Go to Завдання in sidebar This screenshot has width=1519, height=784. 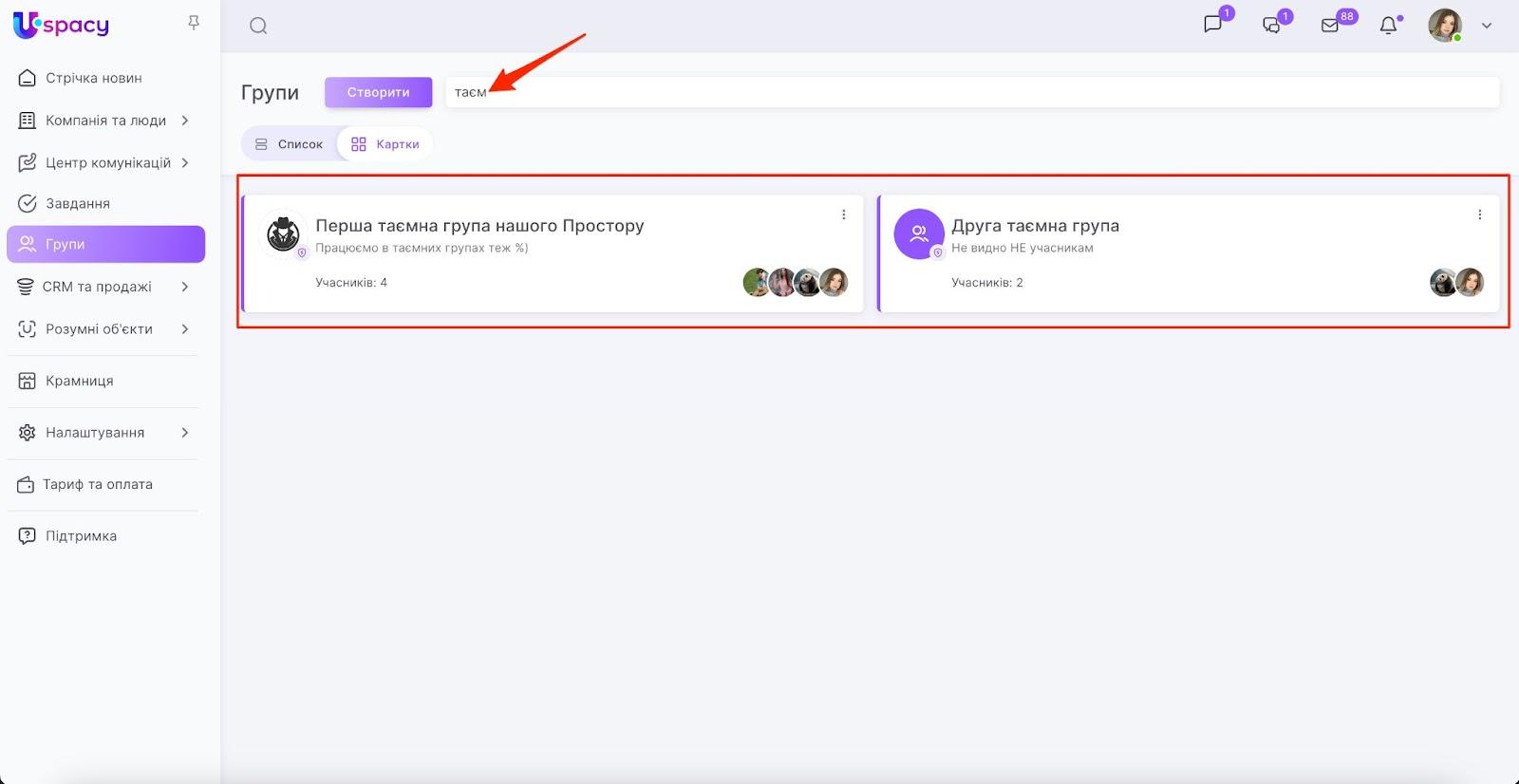click(78, 203)
